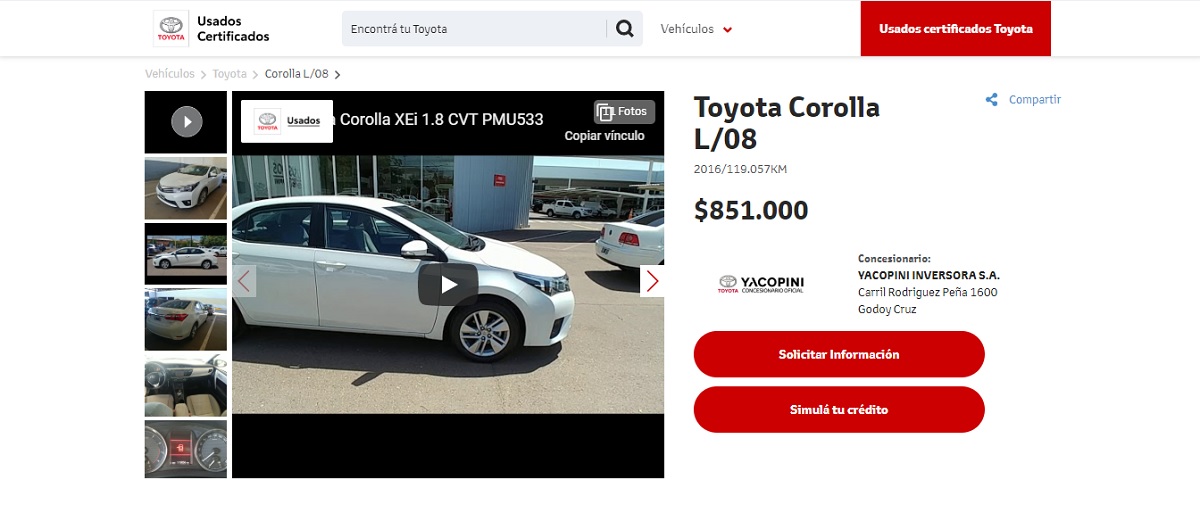Click the search magnifier icon

click(625, 29)
